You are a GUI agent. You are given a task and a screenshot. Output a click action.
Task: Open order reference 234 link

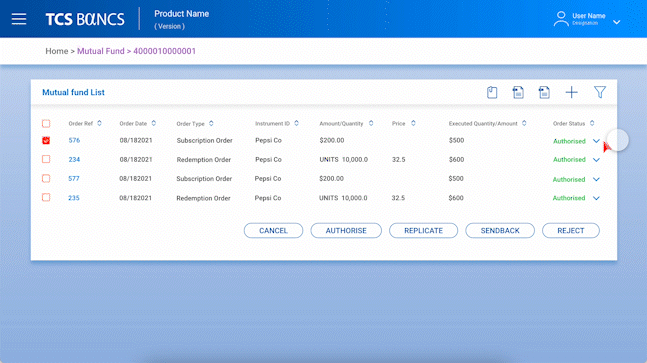pyautogui.click(x=74, y=160)
